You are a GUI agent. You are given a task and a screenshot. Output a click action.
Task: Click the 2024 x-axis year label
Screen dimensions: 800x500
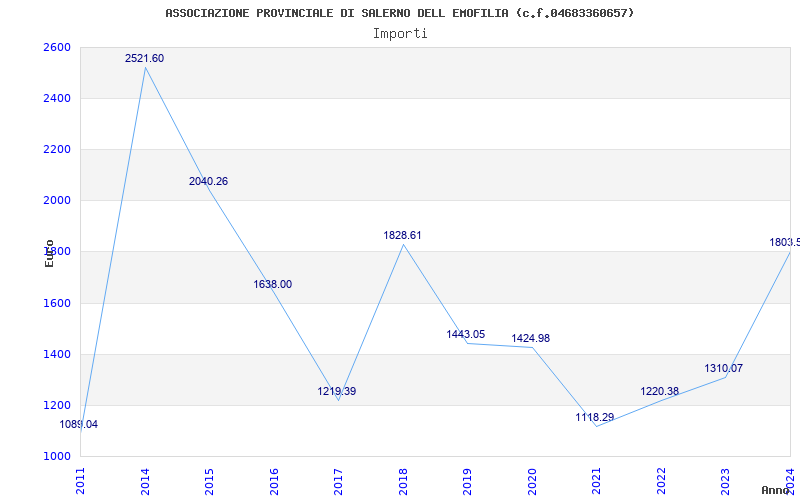click(790, 481)
